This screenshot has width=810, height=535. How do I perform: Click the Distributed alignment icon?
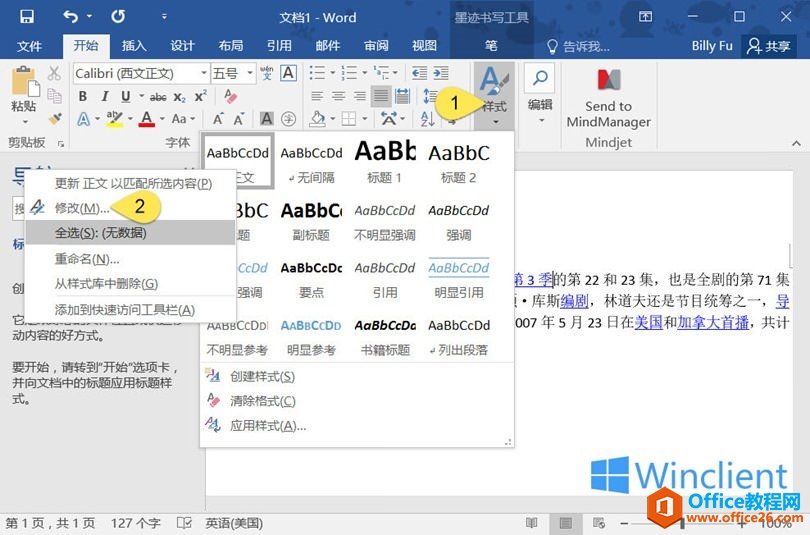point(402,96)
